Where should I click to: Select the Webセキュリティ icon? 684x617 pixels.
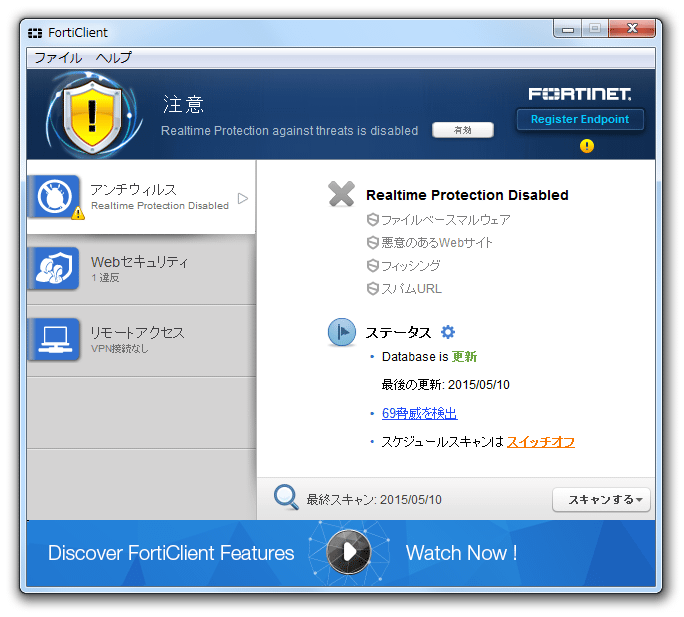coord(55,268)
